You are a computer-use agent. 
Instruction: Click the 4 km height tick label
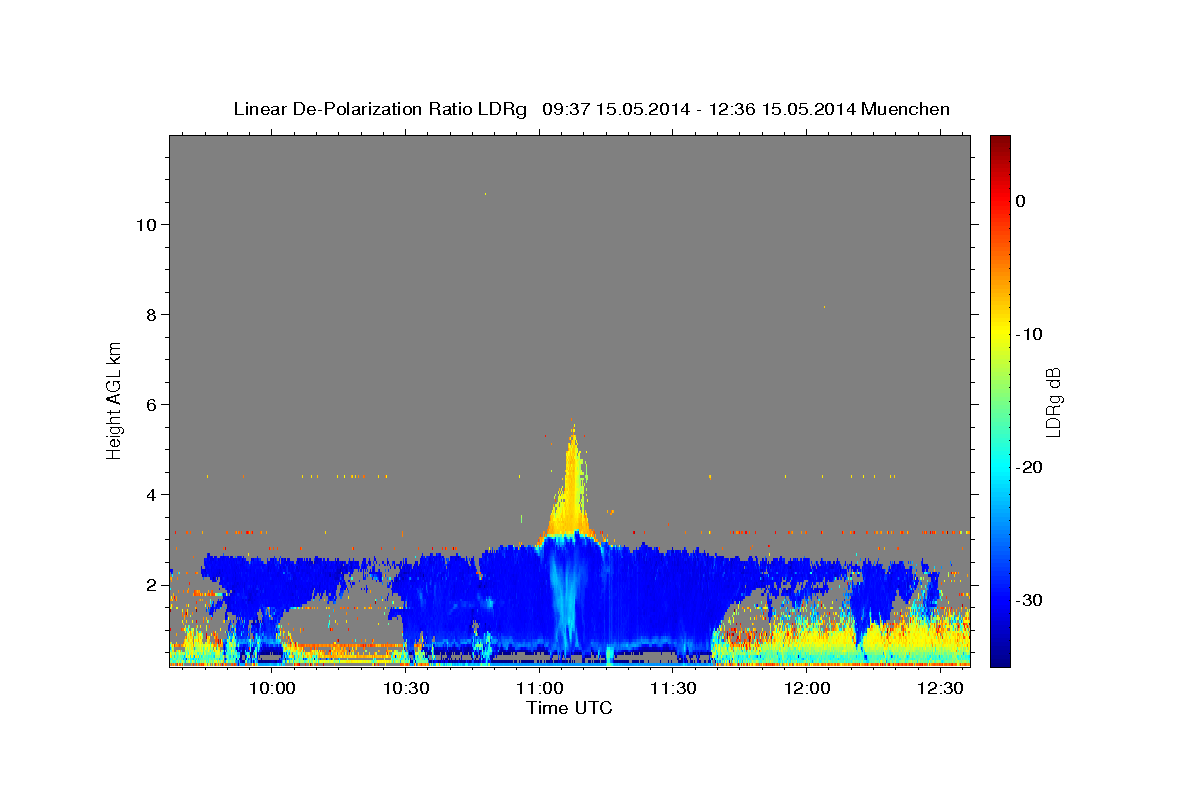point(149,494)
